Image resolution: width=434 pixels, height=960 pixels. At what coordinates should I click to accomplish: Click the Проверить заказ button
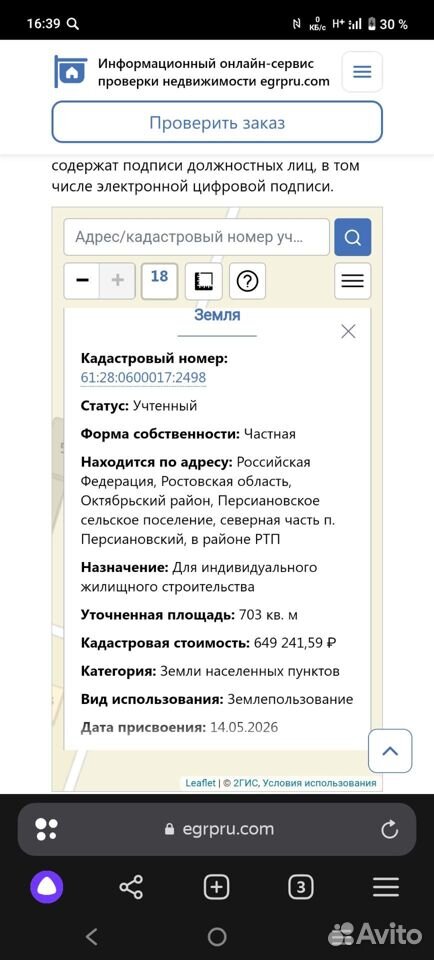[x=217, y=122]
